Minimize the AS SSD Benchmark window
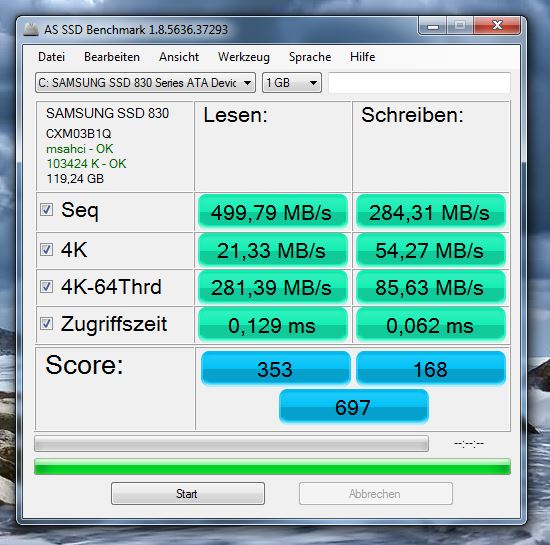 click(x=432, y=26)
